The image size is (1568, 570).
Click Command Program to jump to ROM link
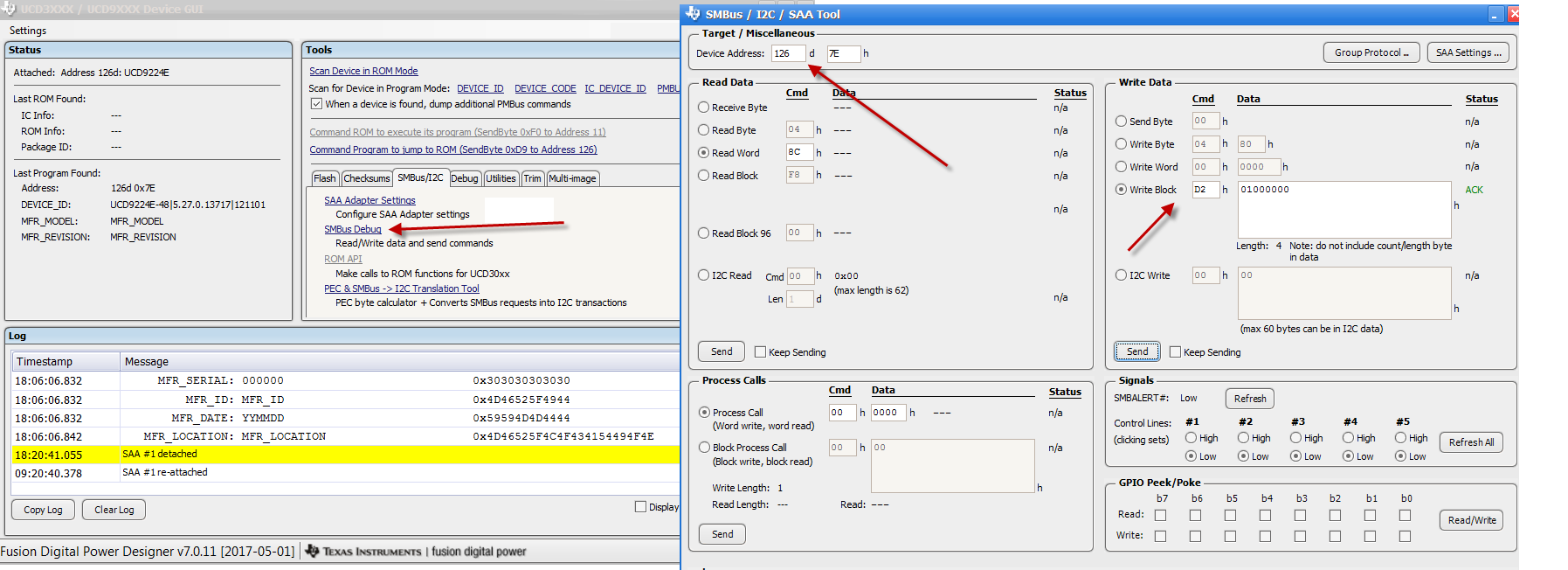click(453, 149)
